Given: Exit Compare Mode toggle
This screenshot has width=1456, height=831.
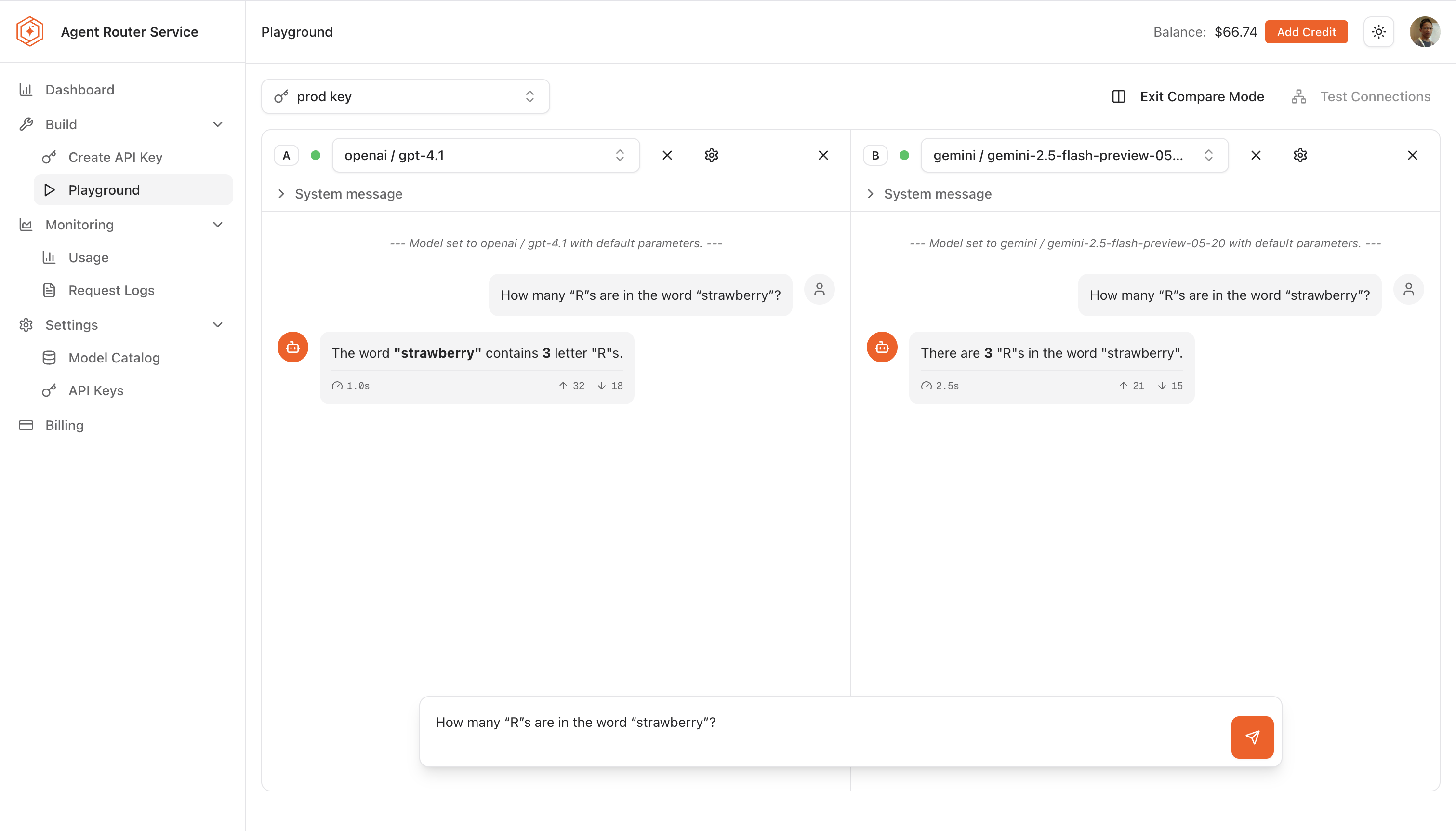Looking at the screenshot, I should (1188, 96).
